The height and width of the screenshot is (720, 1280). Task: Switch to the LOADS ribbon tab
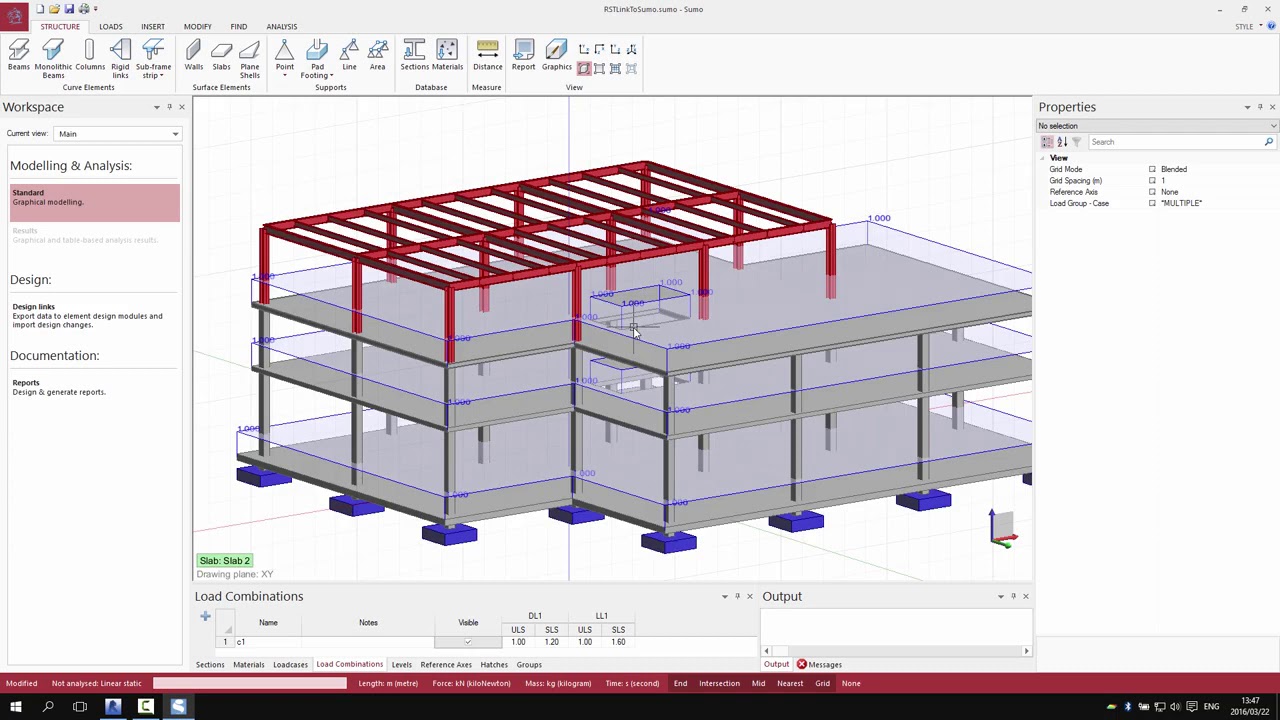(111, 27)
